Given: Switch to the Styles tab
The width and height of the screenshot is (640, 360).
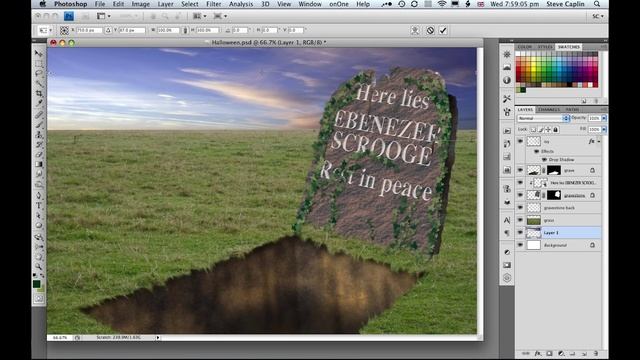Looking at the screenshot, I should [x=545, y=47].
